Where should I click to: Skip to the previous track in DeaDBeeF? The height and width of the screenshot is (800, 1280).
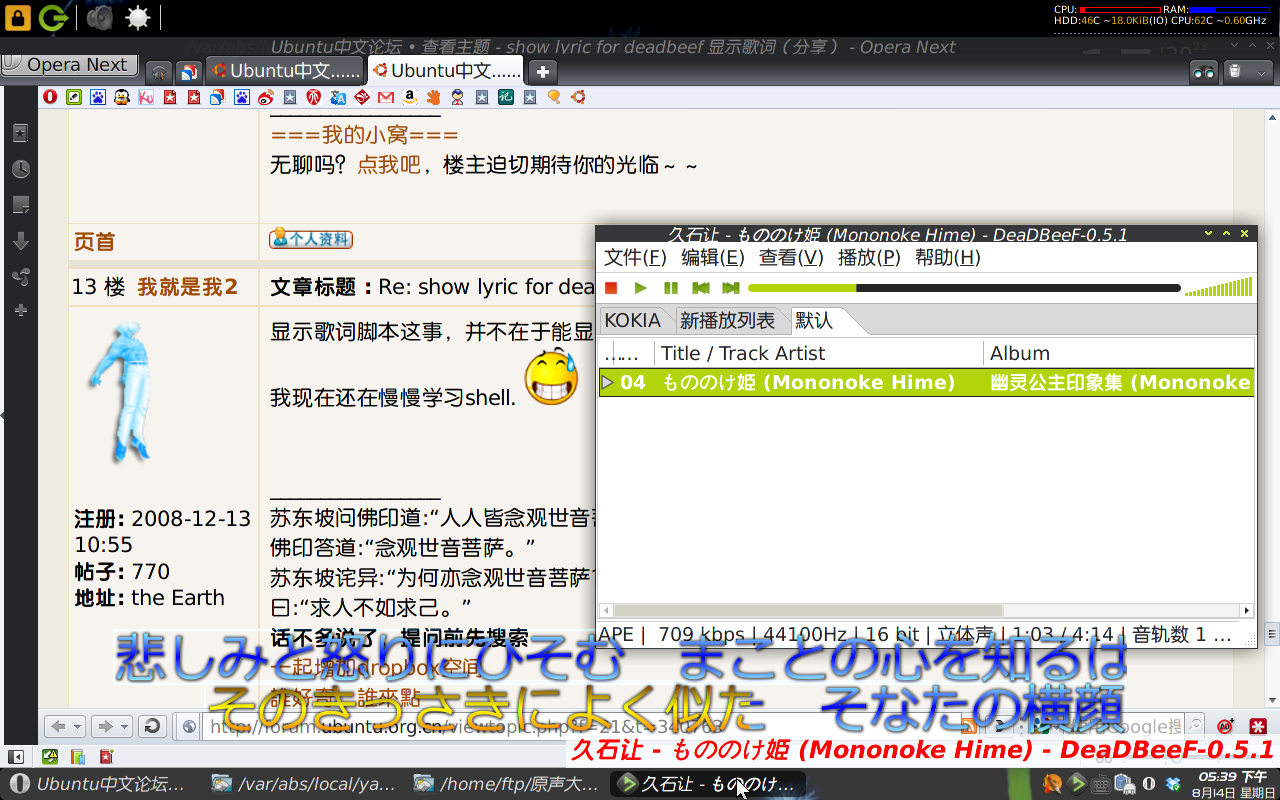(701, 288)
